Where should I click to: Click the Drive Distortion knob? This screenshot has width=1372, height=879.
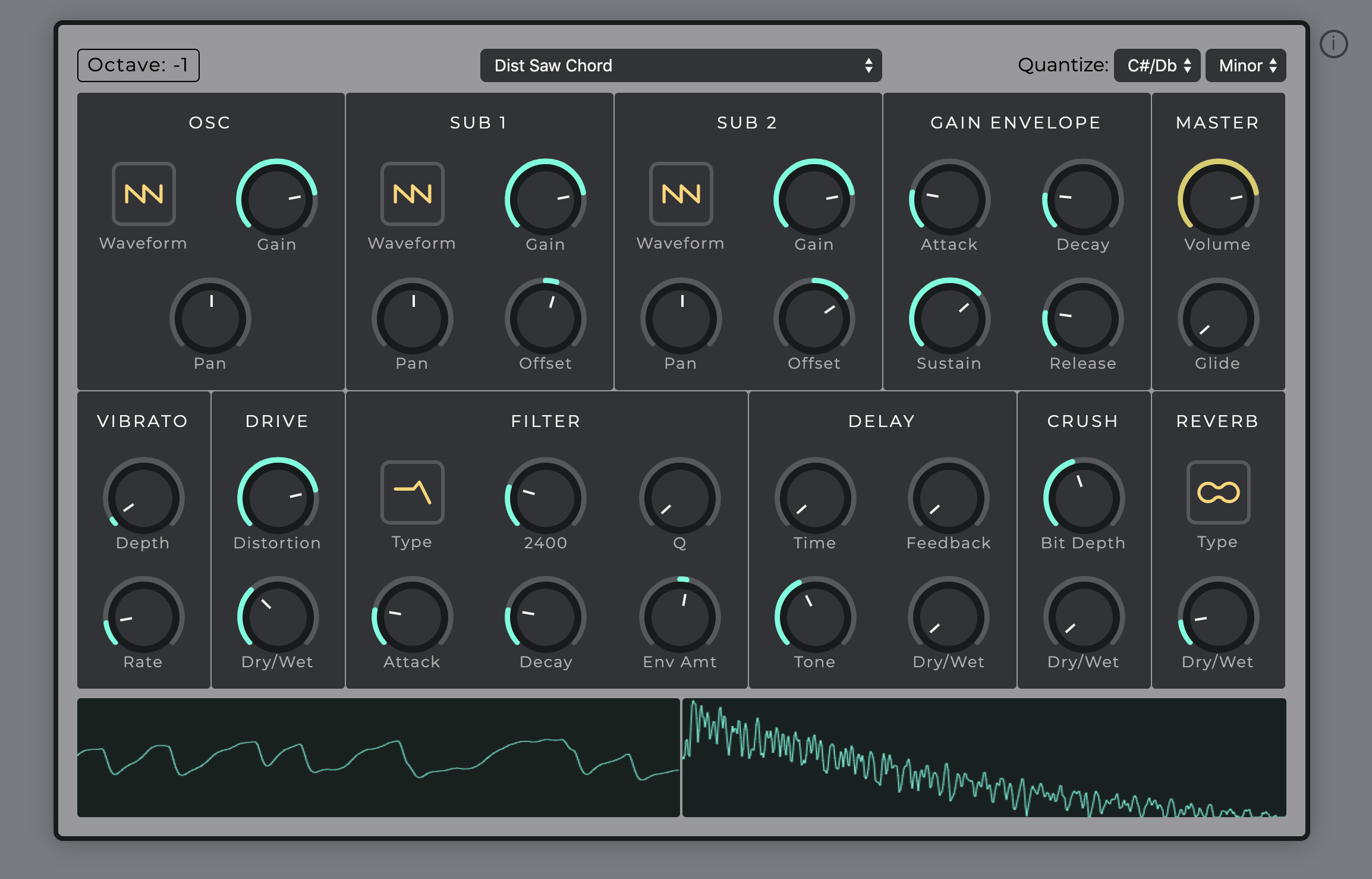[x=278, y=498]
